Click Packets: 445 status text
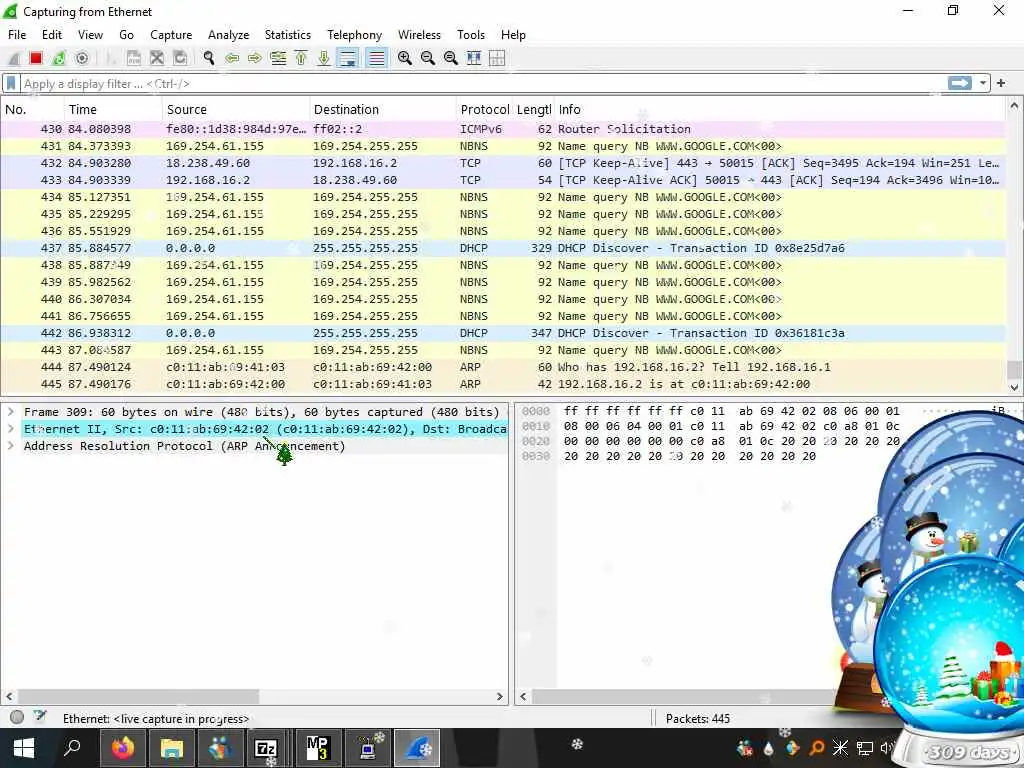Screen dimensions: 1024x768 [x=697, y=718]
